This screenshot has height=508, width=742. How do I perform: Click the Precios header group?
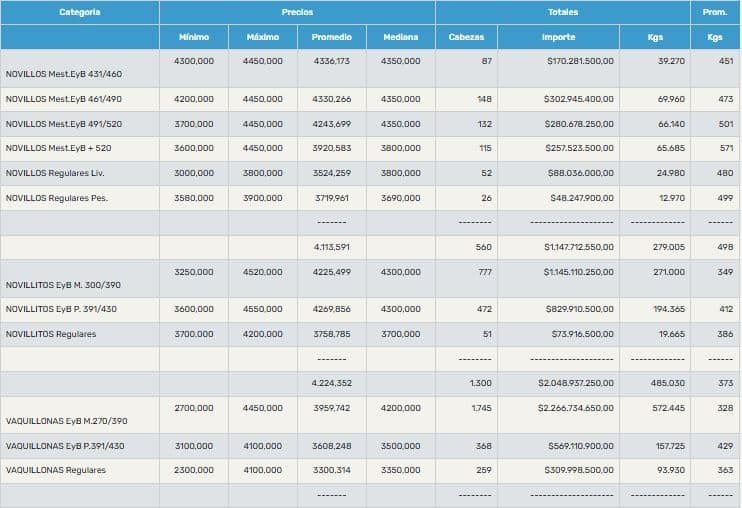(x=297, y=12)
